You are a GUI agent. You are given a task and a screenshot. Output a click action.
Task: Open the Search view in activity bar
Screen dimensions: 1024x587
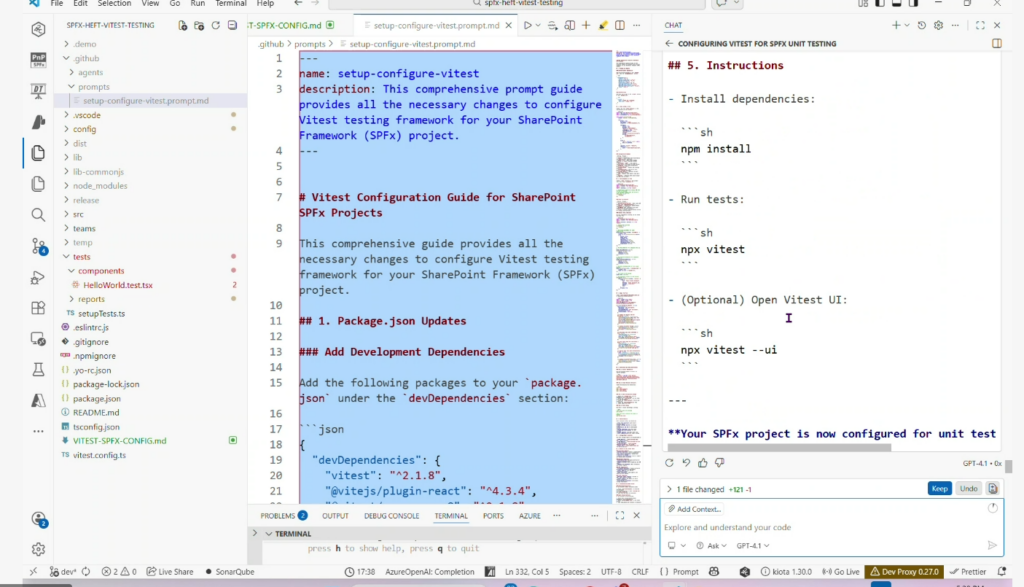pos(38,215)
